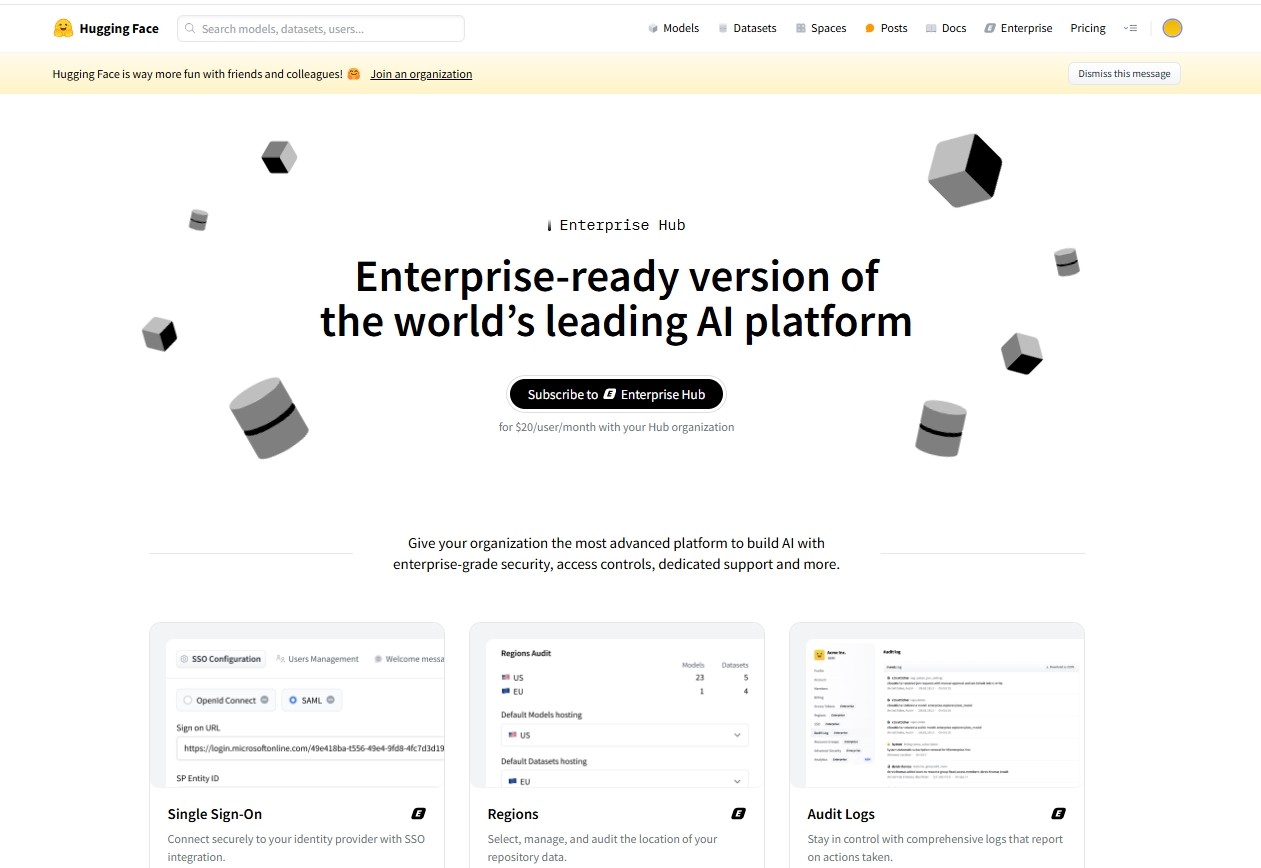
Task: Dismiss the banner message
Action: pyautogui.click(x=1124, y=74)
